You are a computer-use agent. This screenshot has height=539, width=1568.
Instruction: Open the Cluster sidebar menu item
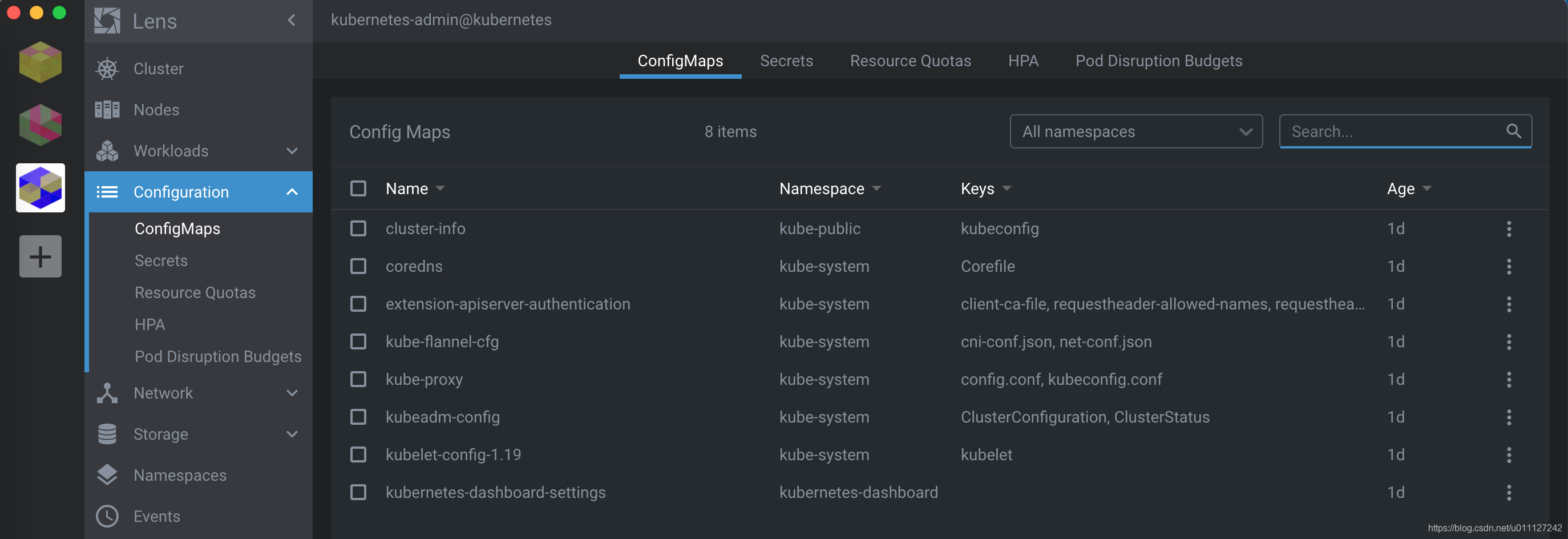click(199, 69)
